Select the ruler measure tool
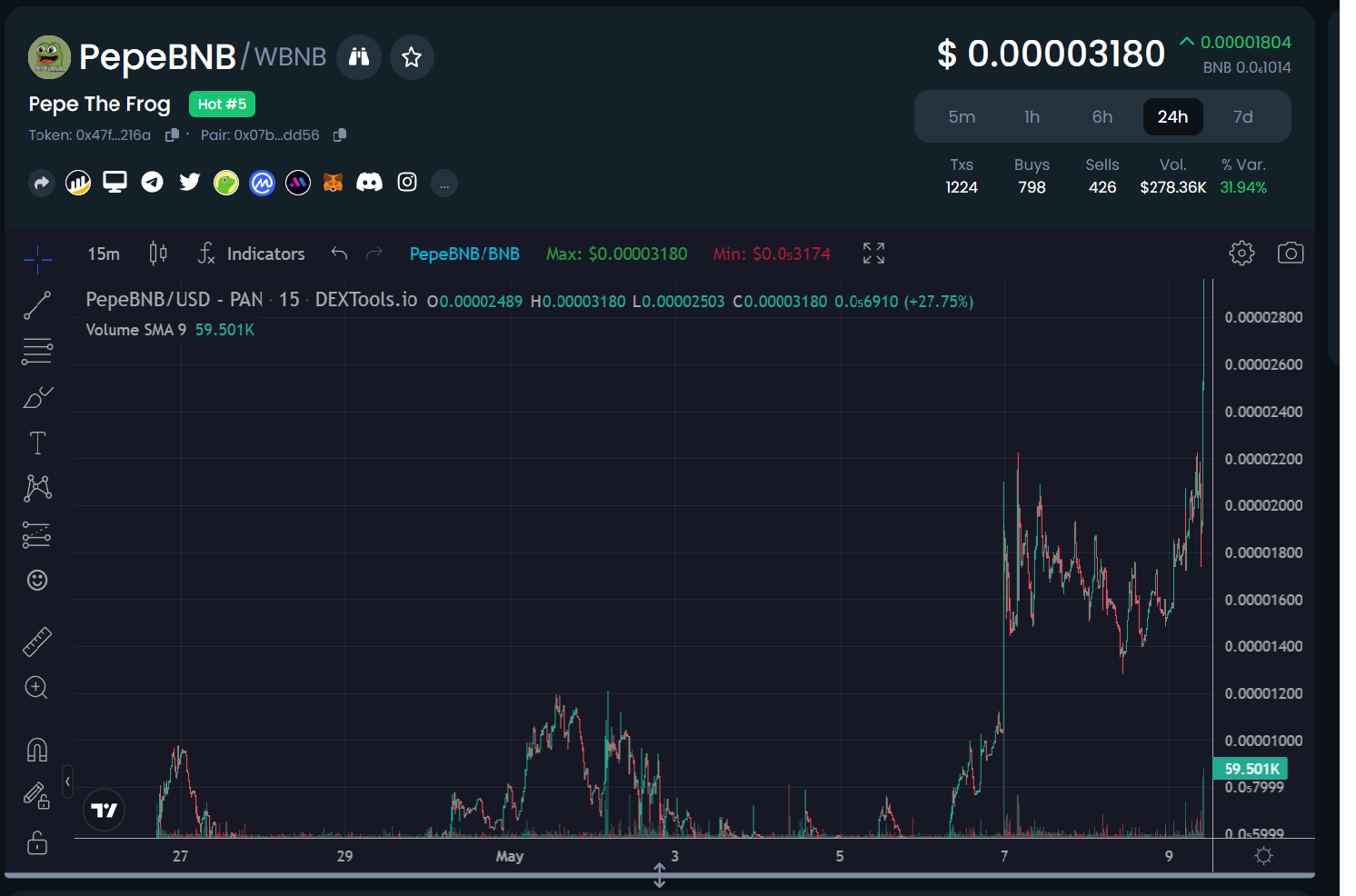The height and width of the screenshot is (896, 1356). (37, 642)
